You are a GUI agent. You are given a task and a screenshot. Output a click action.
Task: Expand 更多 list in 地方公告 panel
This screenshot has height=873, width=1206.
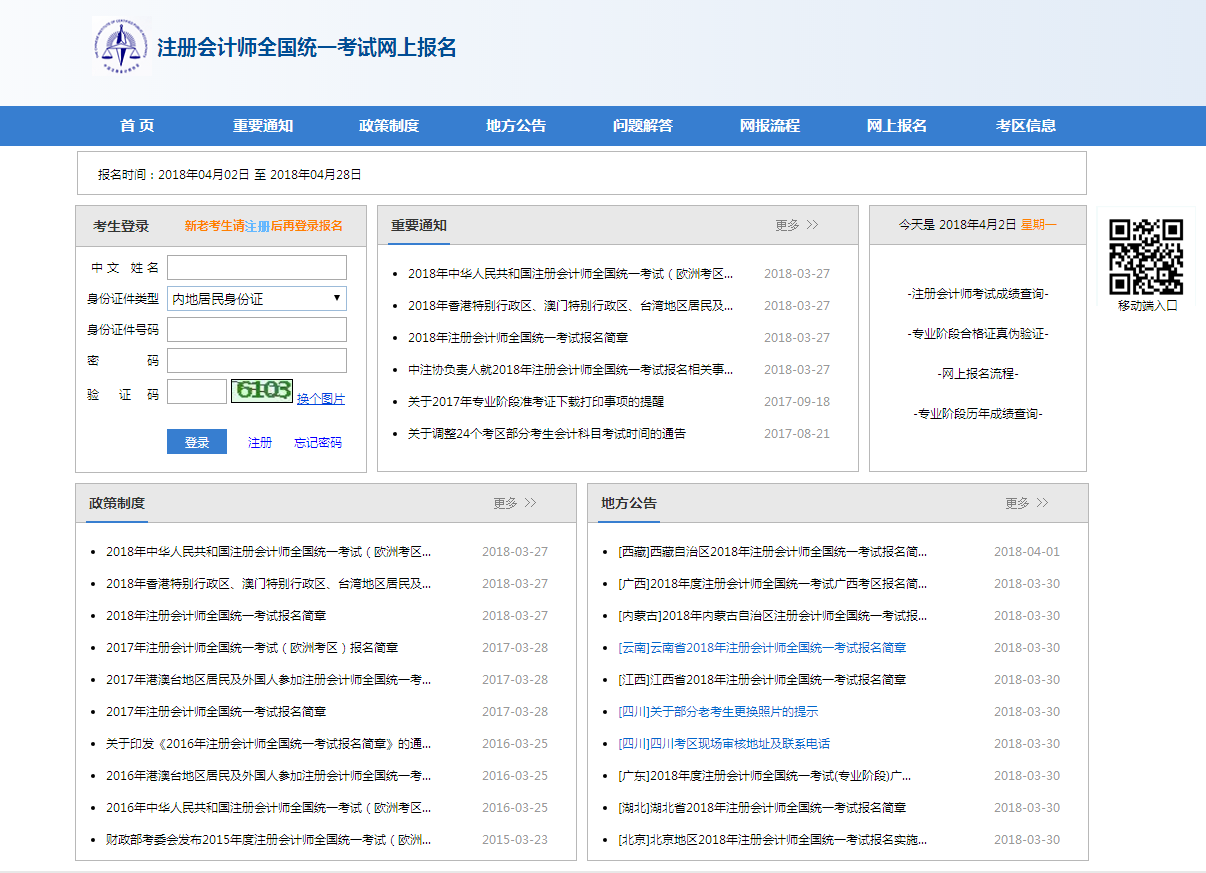[1026, 503]
